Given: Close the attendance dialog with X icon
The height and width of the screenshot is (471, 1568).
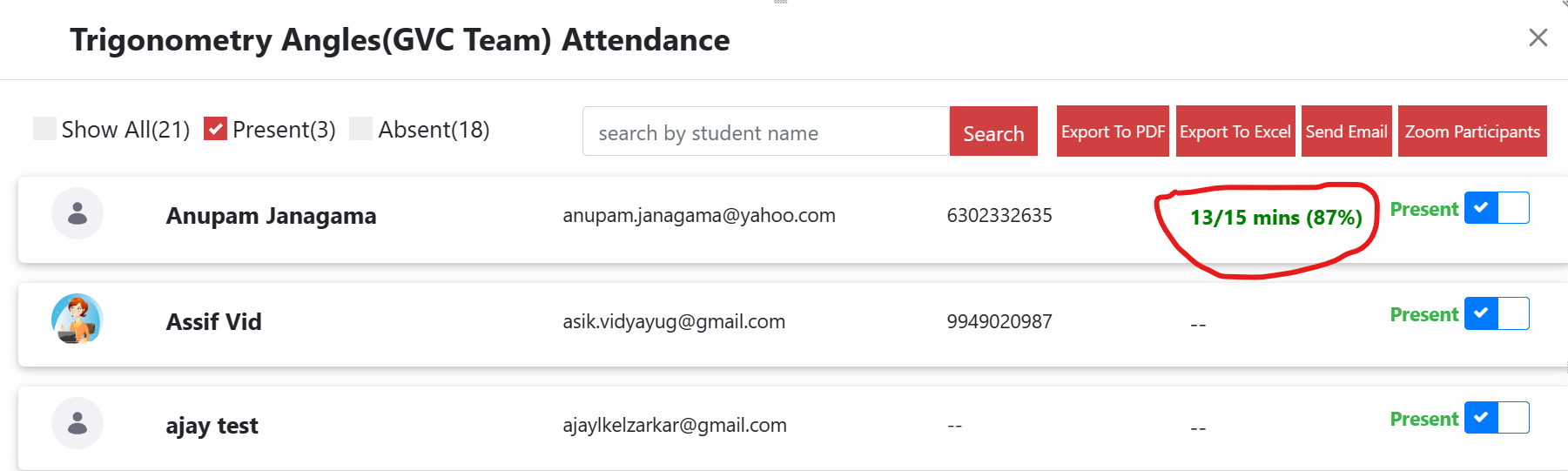Looking at the screenshot, I should [1538, 37].
